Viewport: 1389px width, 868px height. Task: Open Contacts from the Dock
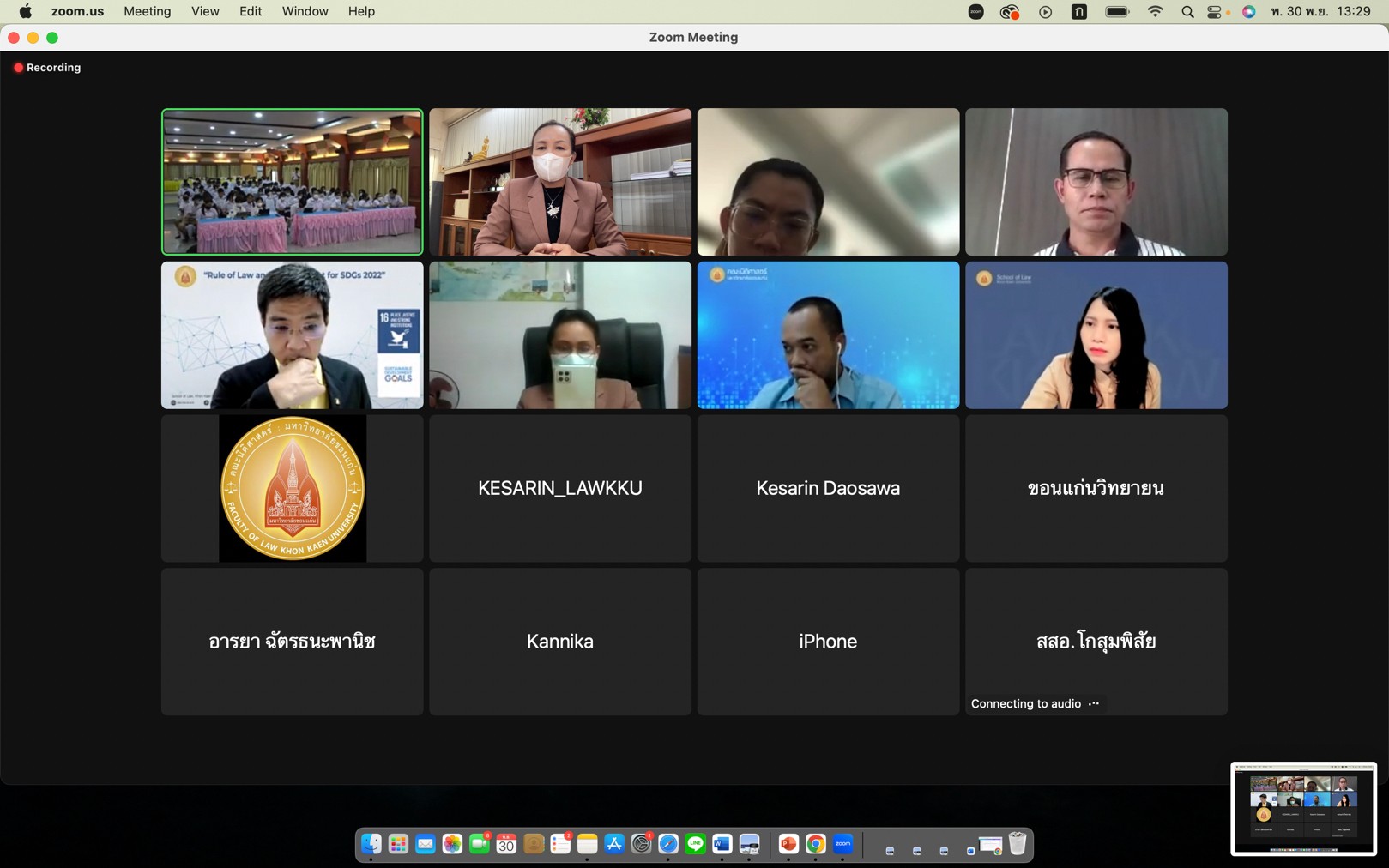pos(534,845)
